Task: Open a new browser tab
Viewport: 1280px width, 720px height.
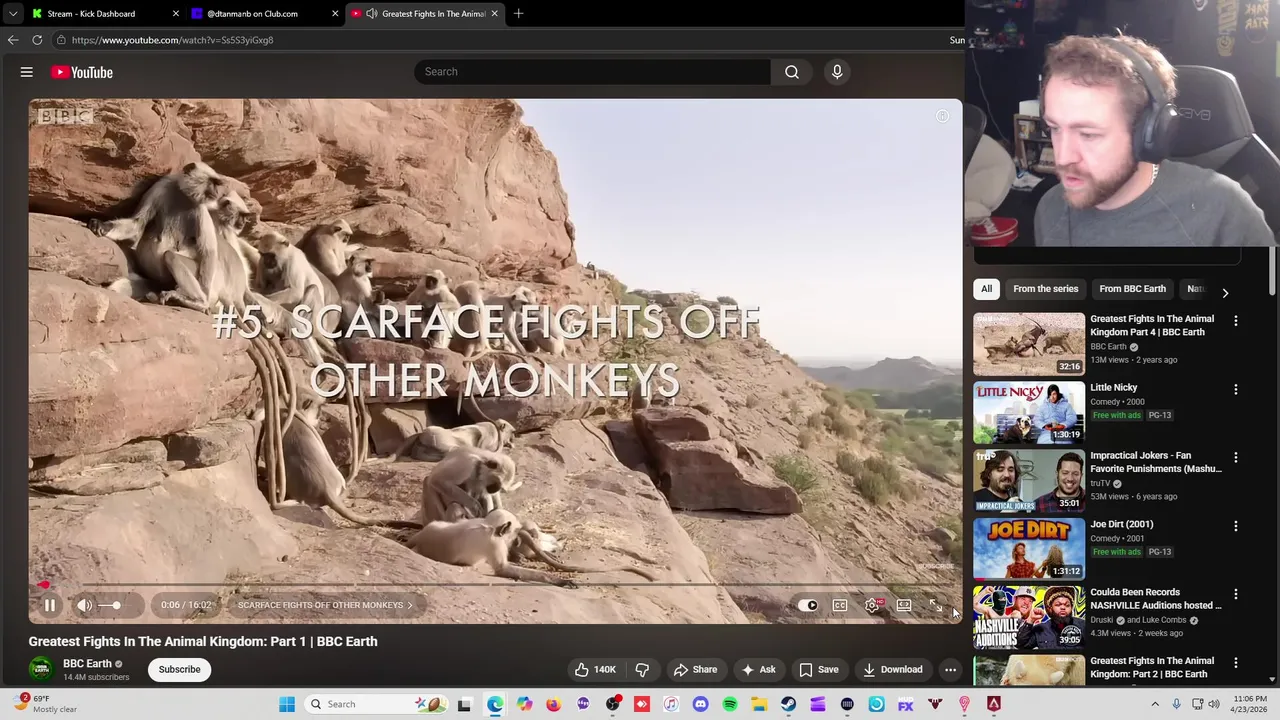Action: click(518, 14)
